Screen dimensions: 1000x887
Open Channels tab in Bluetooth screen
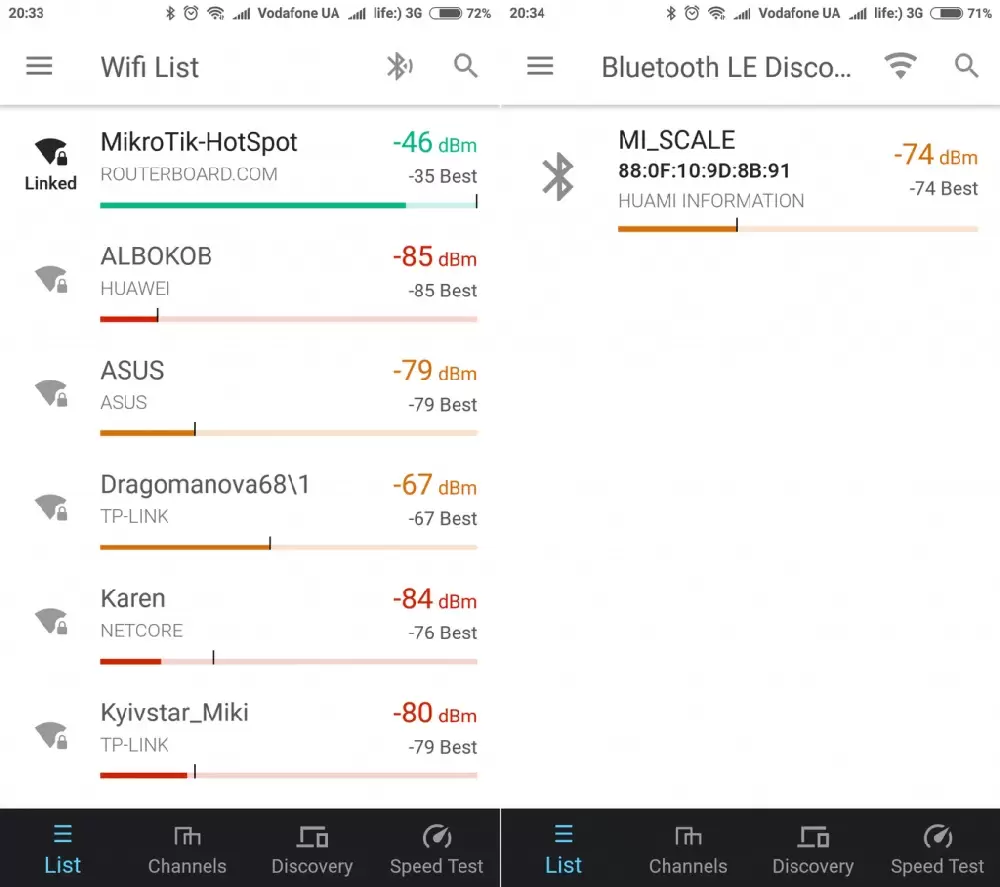688,848
